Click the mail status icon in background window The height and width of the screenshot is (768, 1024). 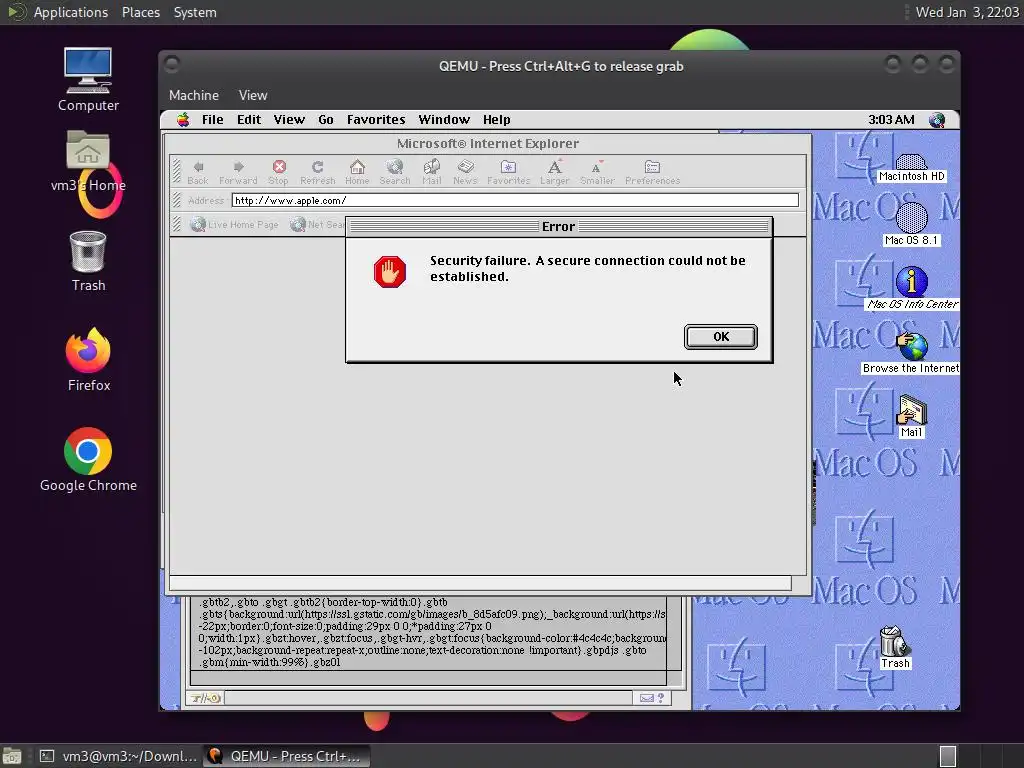click(x=647, y=698)
